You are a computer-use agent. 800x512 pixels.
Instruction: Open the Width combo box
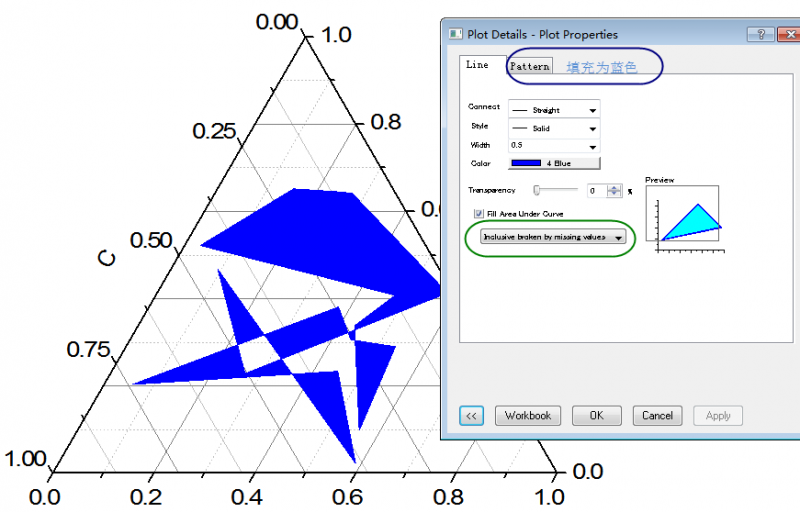(554, 145)
